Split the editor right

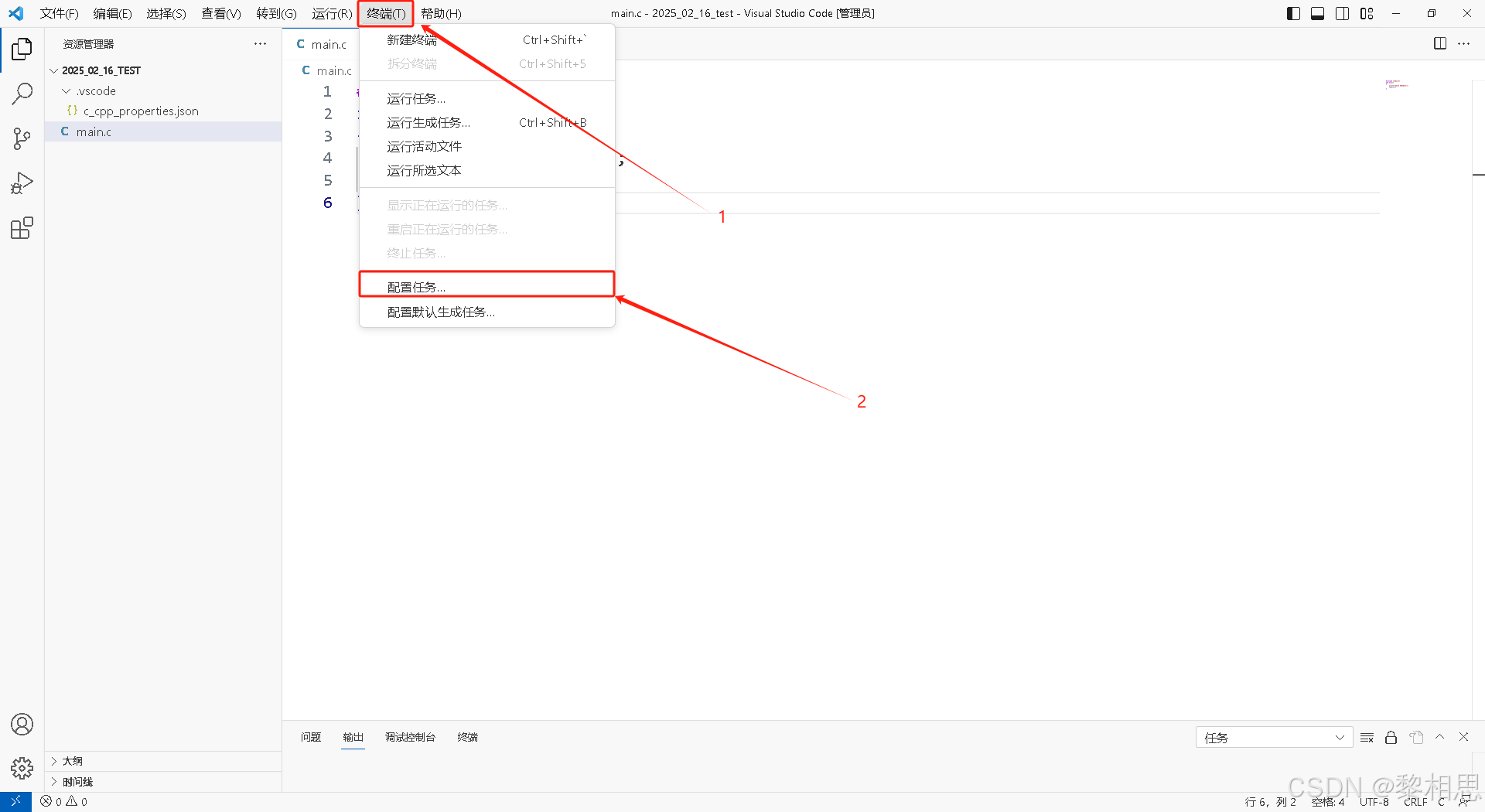pyautogui.click(x=1440, y=43)
